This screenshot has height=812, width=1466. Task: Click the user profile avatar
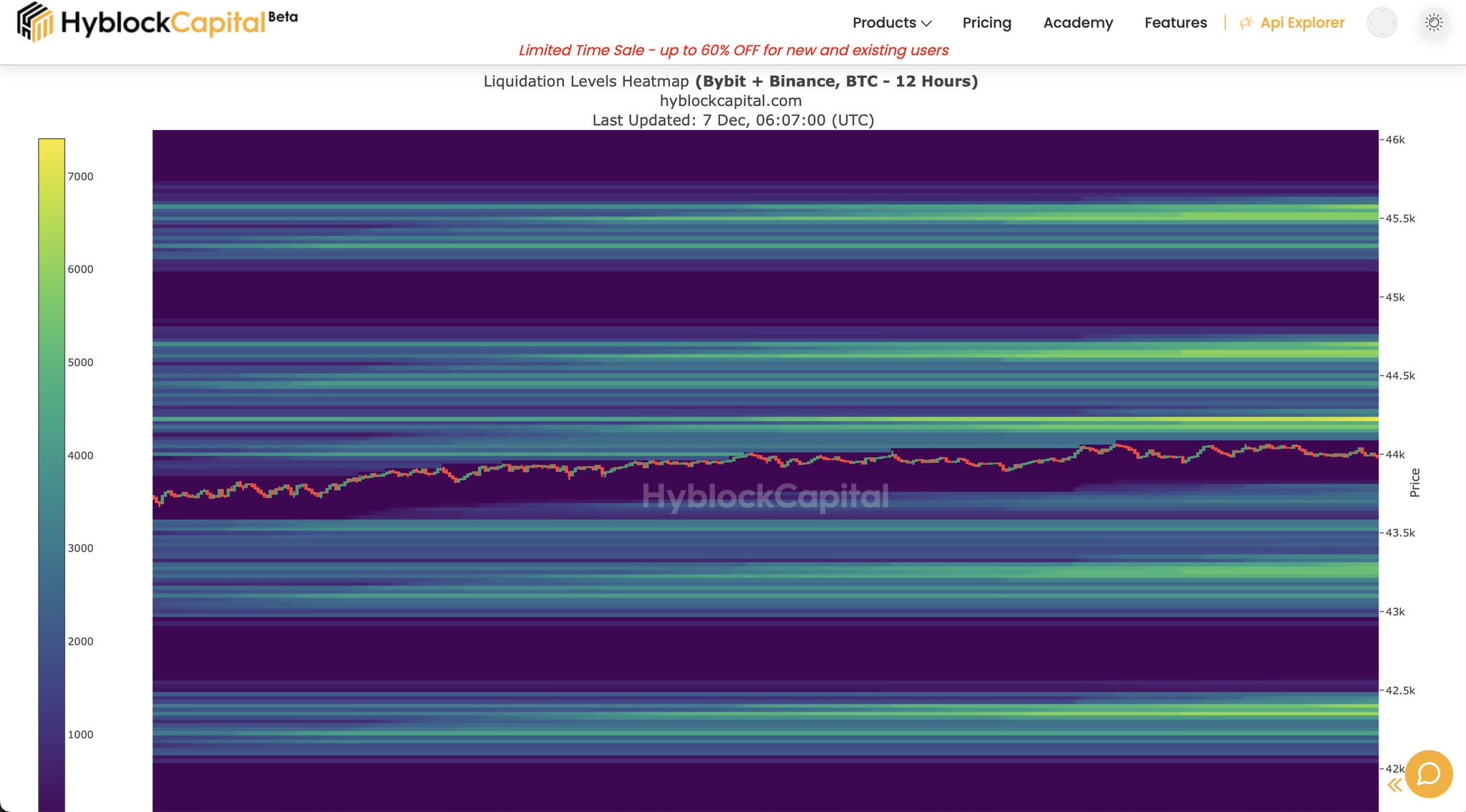pos(1382,23)
